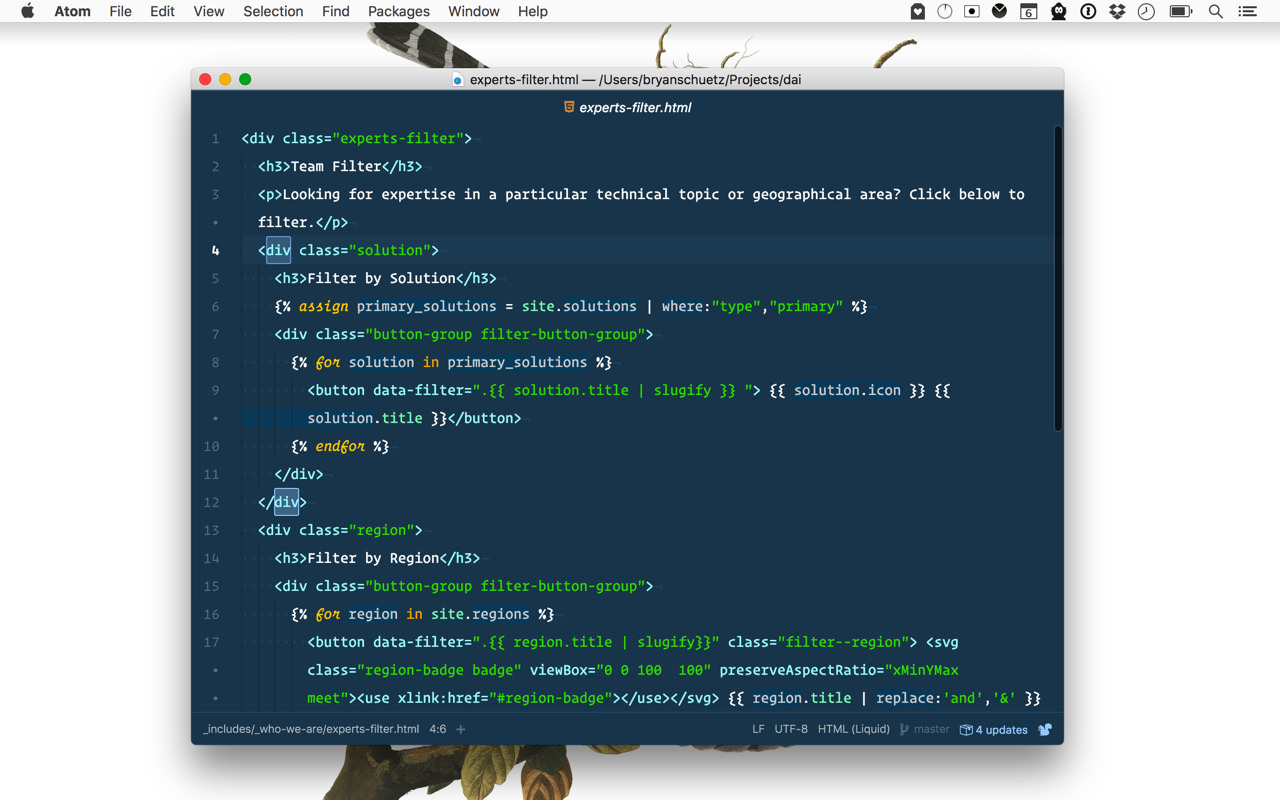Viewport: 1280px width, 800px height.
Task: Click UTF-8 to change file encoding
Action: [x=791, y=729]
